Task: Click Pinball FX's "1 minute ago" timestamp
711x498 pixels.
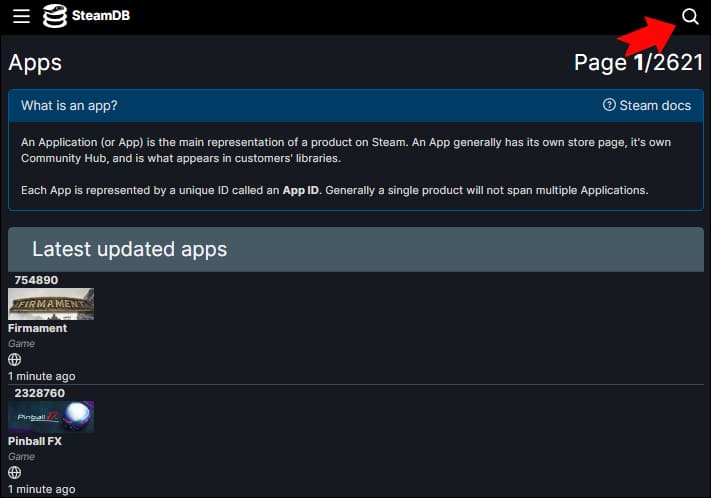Action: pos(42,489)
